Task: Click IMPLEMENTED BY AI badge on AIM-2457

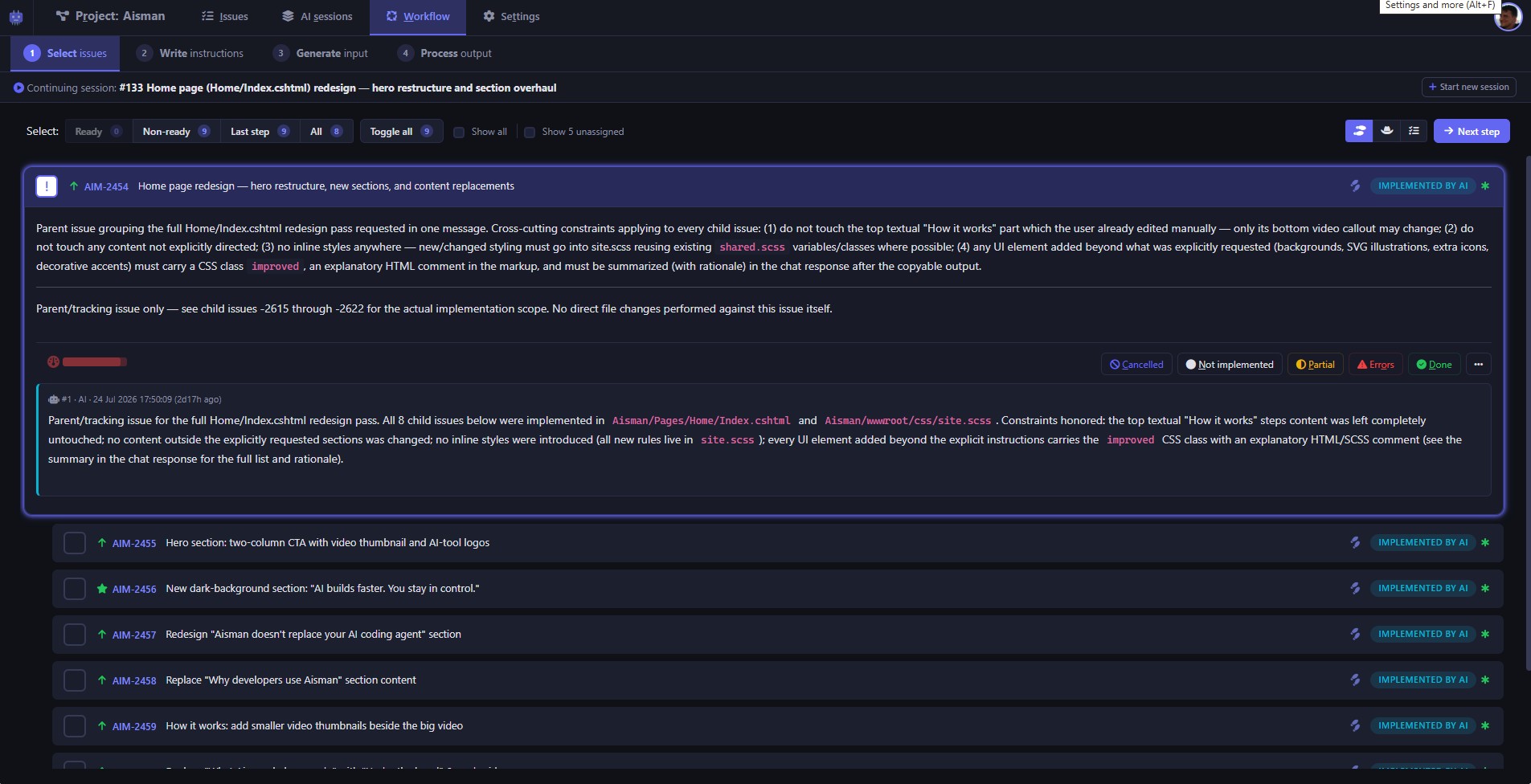Action: click(1423, 634)
